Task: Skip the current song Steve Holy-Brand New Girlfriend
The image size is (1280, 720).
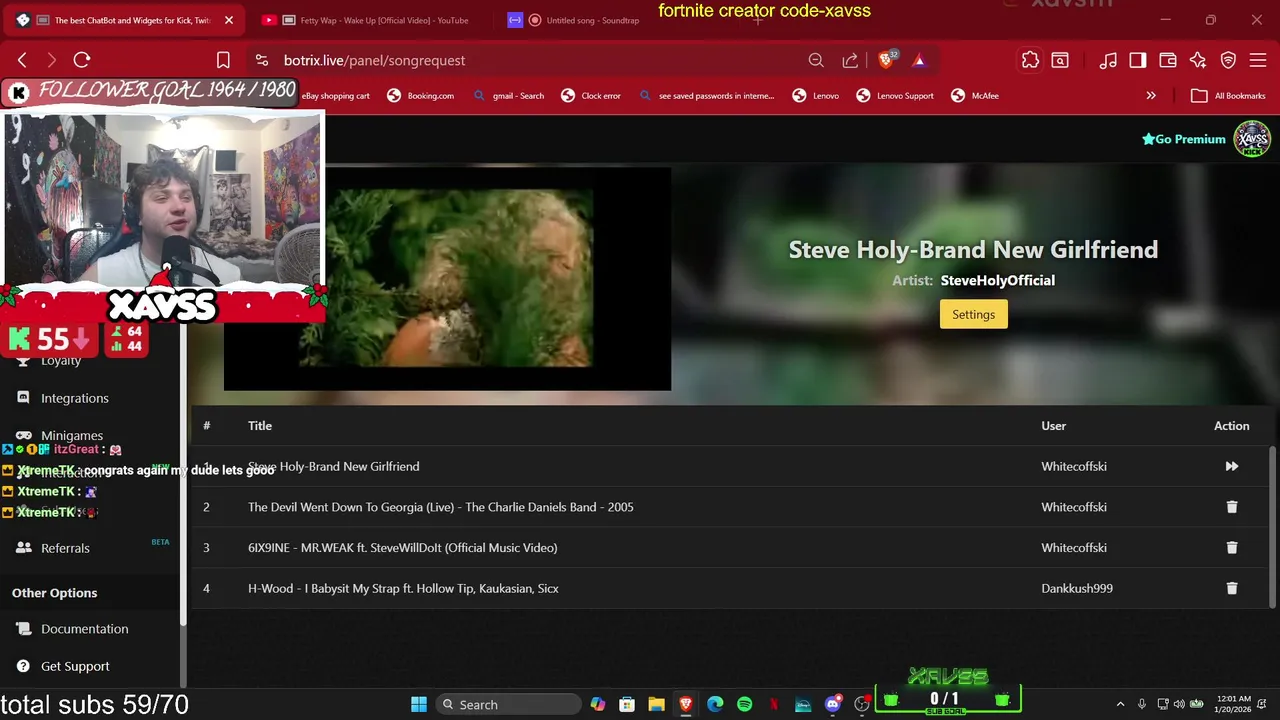Action: (x=1231, y=466)
